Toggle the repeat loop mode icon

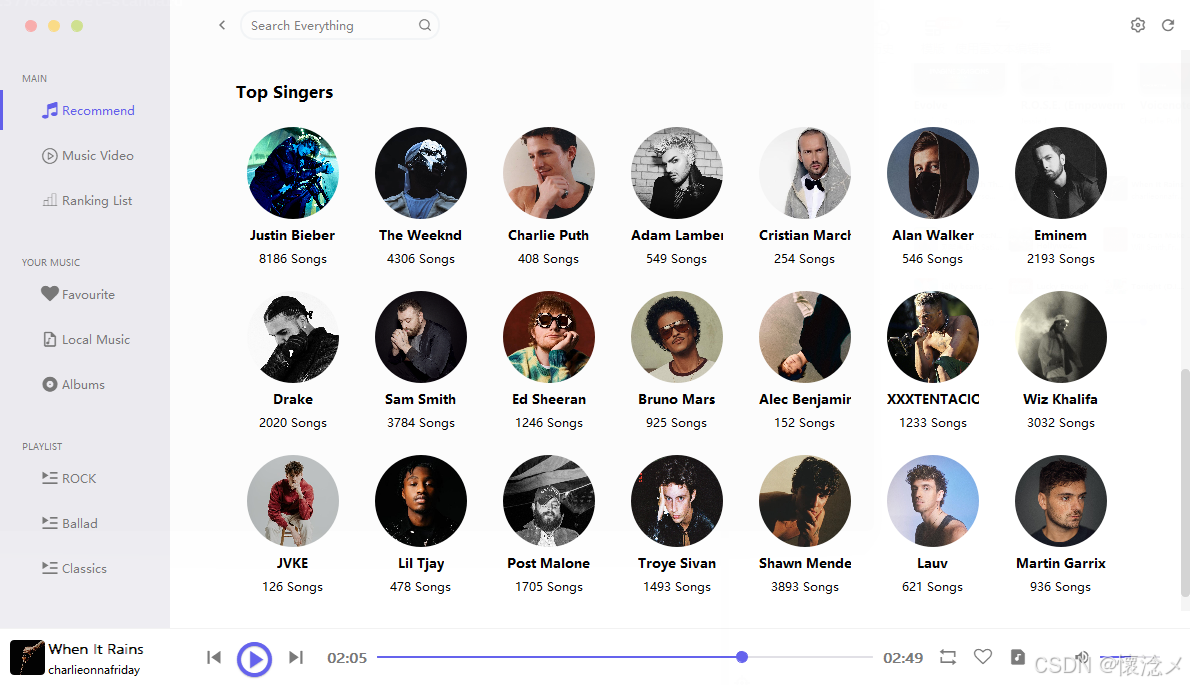pyautogui.click(x=948, y=657)
